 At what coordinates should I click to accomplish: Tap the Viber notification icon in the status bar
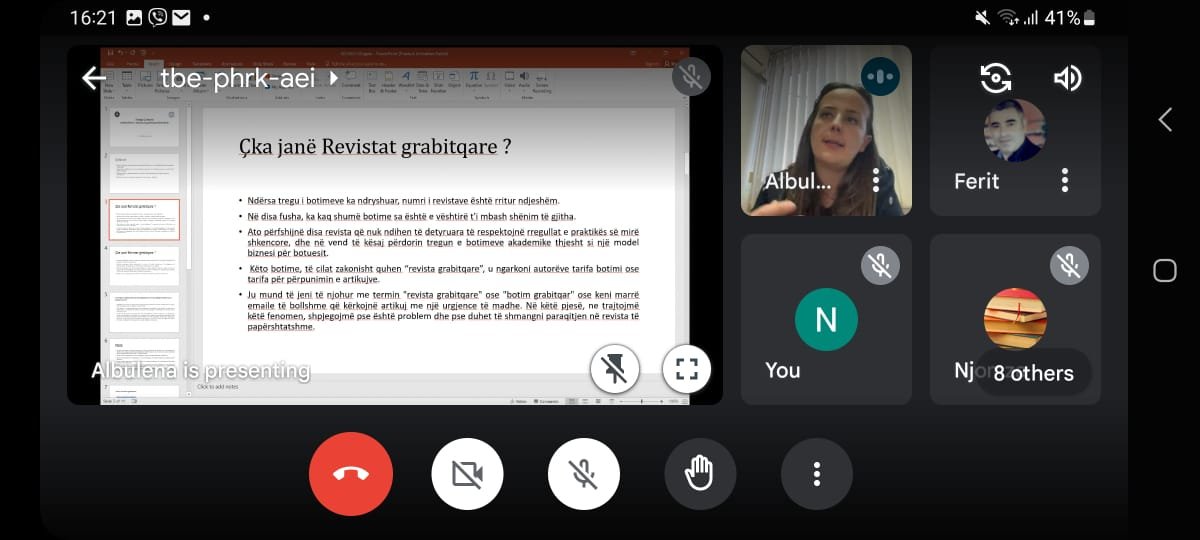tap(157, 18)
